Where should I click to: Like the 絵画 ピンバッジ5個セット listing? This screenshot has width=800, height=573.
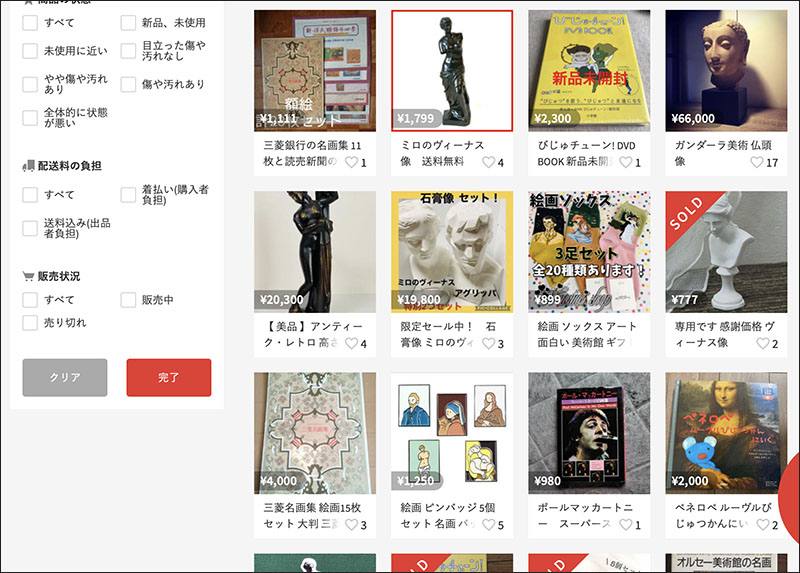pyautogui.click(x=488, y=525)
